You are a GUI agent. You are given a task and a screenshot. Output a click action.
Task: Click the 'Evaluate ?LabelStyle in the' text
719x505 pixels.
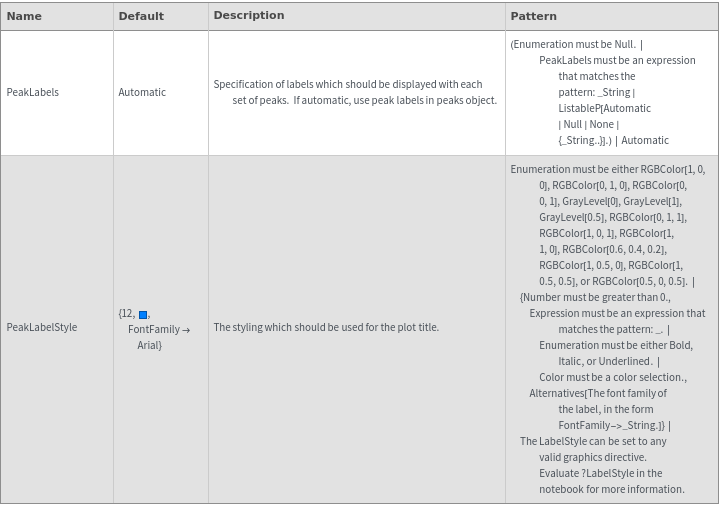tap(600, 473)
